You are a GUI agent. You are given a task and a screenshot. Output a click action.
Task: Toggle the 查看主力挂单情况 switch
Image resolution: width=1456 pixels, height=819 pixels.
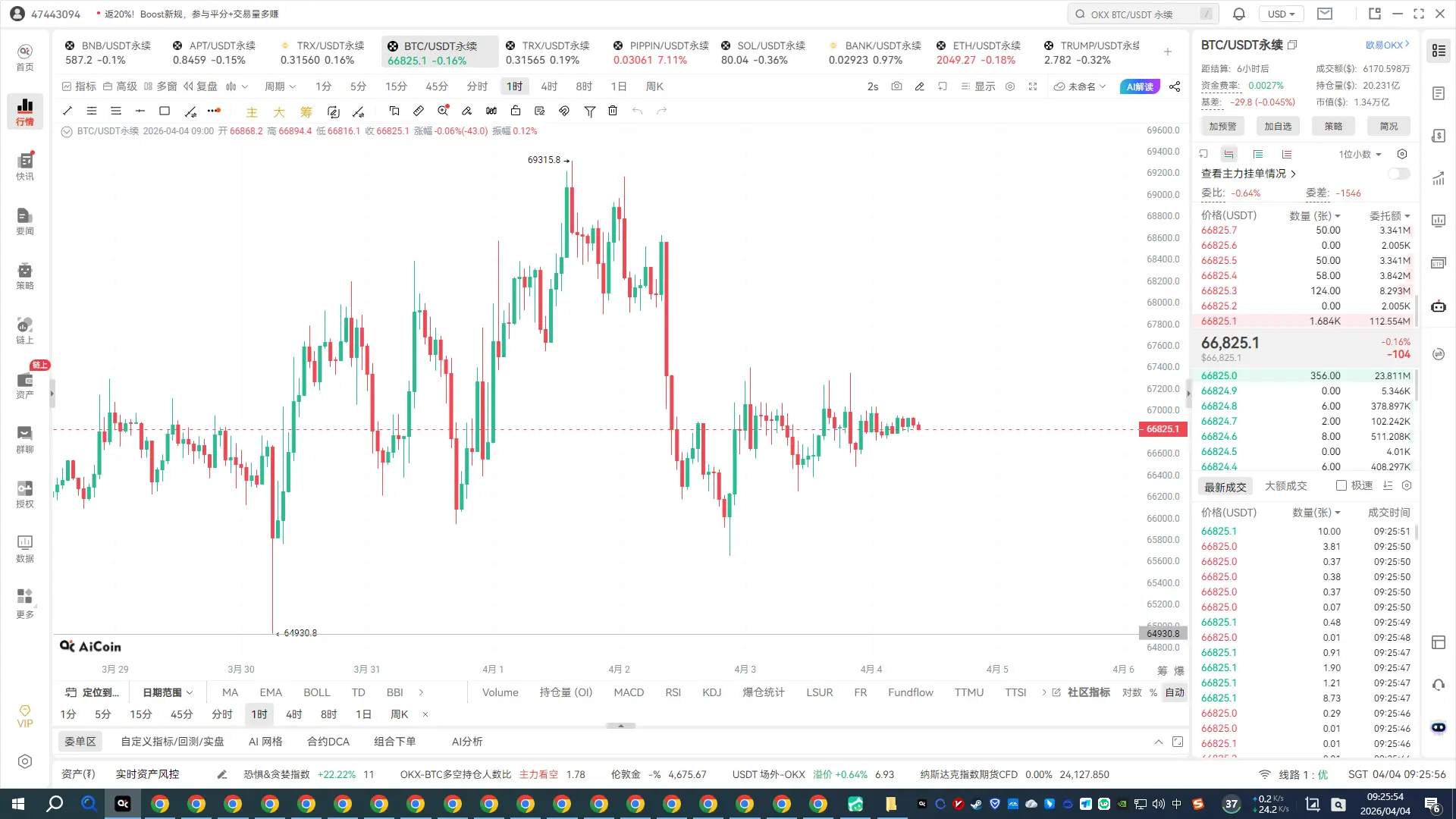tap(1398, 174)
